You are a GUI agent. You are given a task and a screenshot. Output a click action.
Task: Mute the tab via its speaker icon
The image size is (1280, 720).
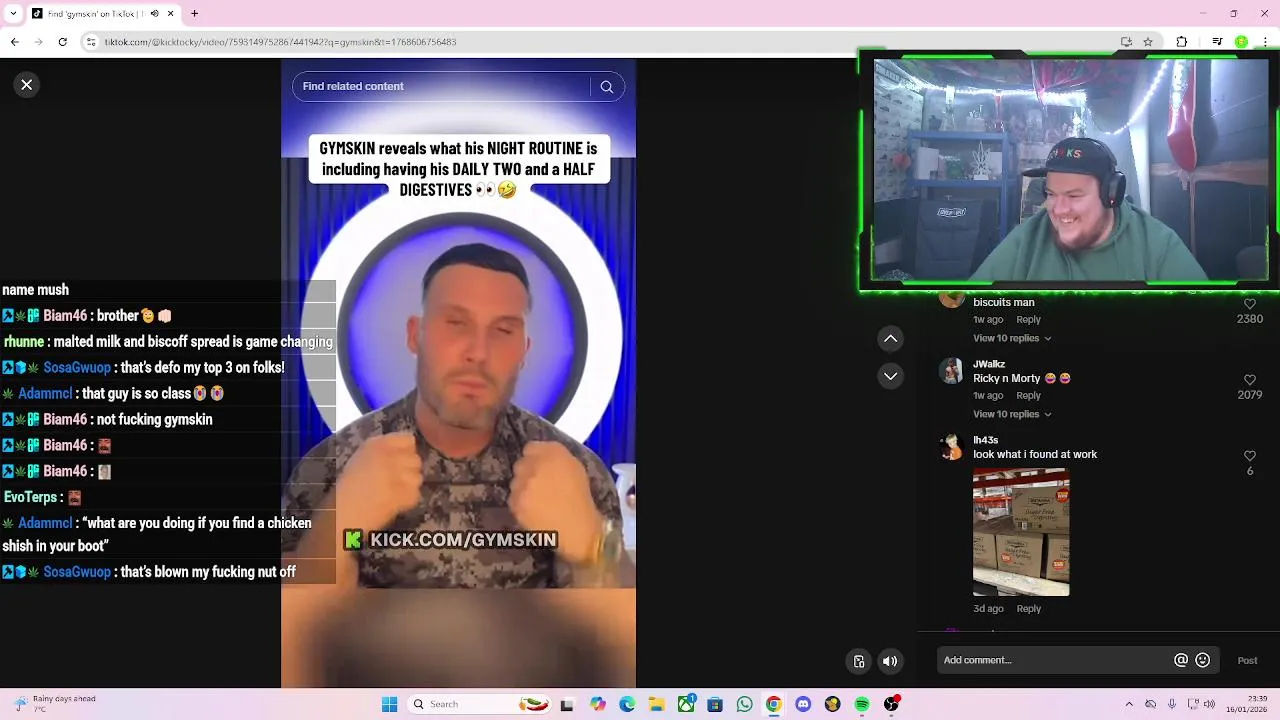(154, 14)
